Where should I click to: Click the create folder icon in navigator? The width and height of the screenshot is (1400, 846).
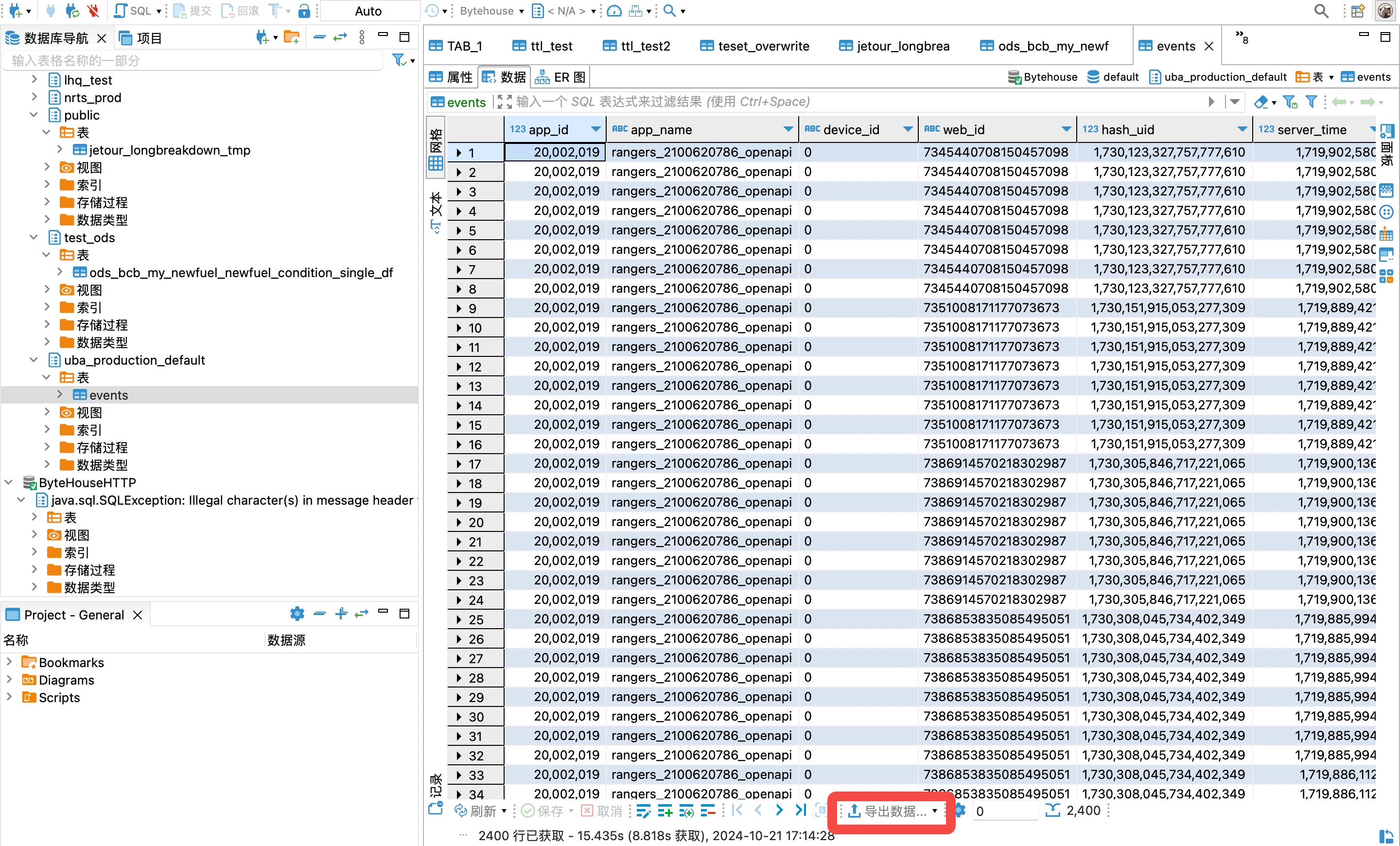(292, 37)
